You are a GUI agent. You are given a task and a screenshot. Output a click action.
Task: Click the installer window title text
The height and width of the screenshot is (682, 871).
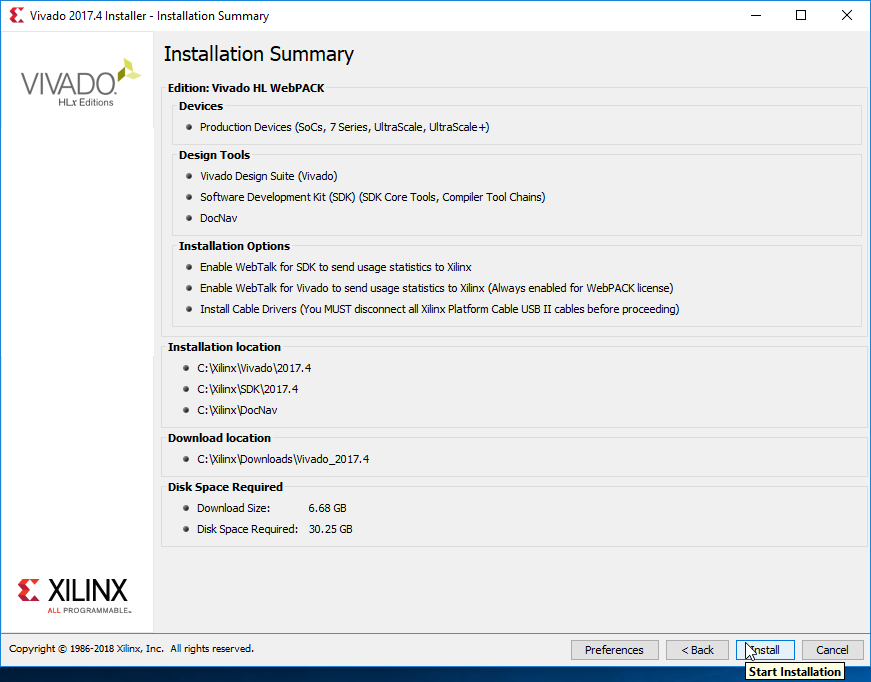pos(149,16)
